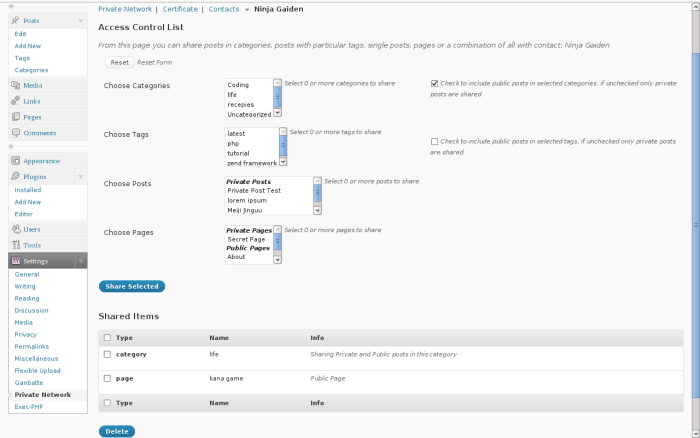Open Permalinks settings submenu item
Viewport: 700px width, 438px height.
[32, 346]
